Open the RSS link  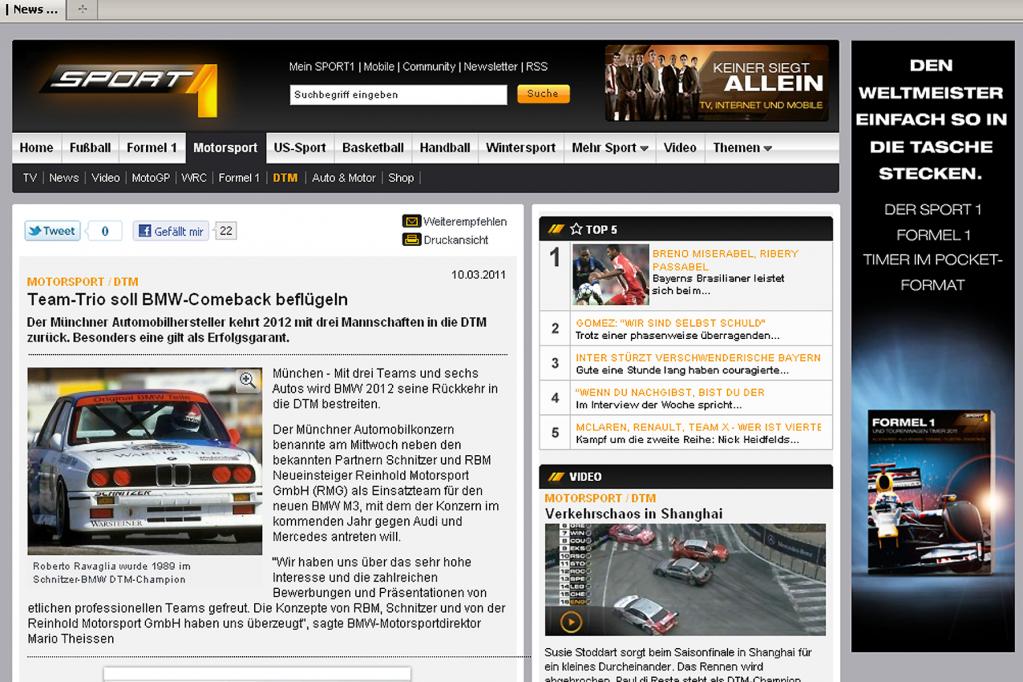click(x=537, y=67)
